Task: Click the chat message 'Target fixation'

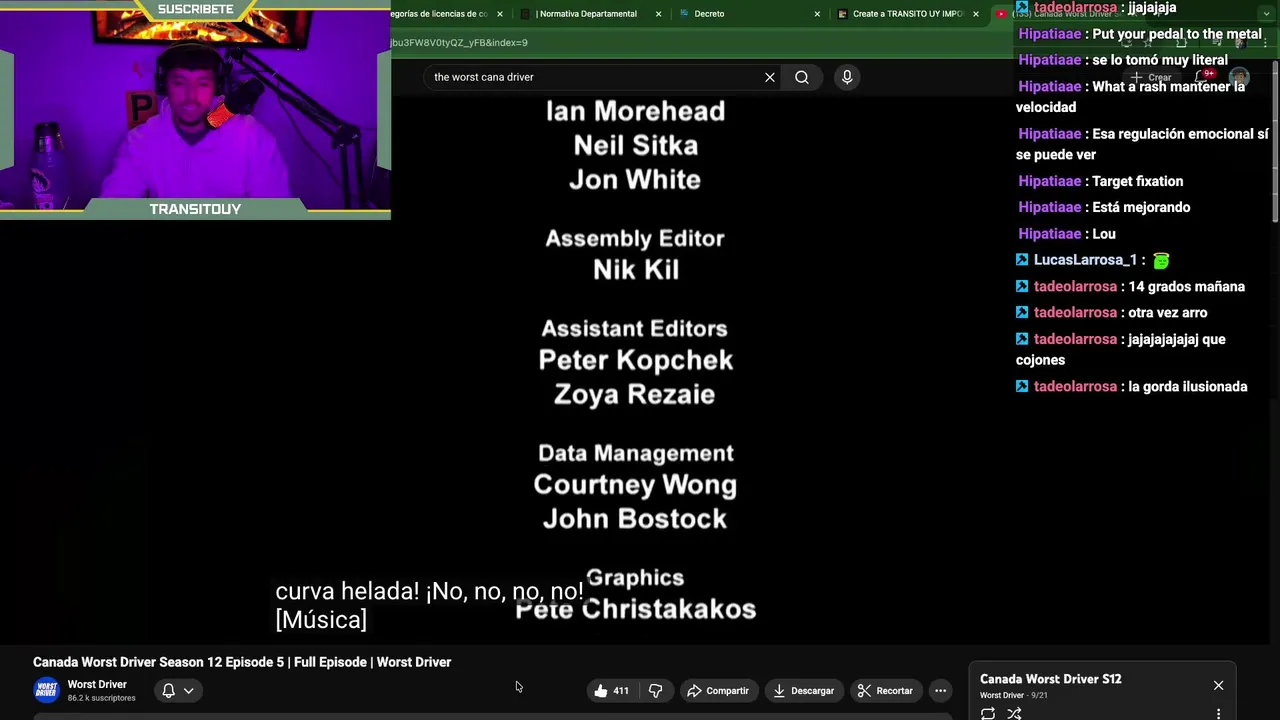Action: tap(1137, 181)
